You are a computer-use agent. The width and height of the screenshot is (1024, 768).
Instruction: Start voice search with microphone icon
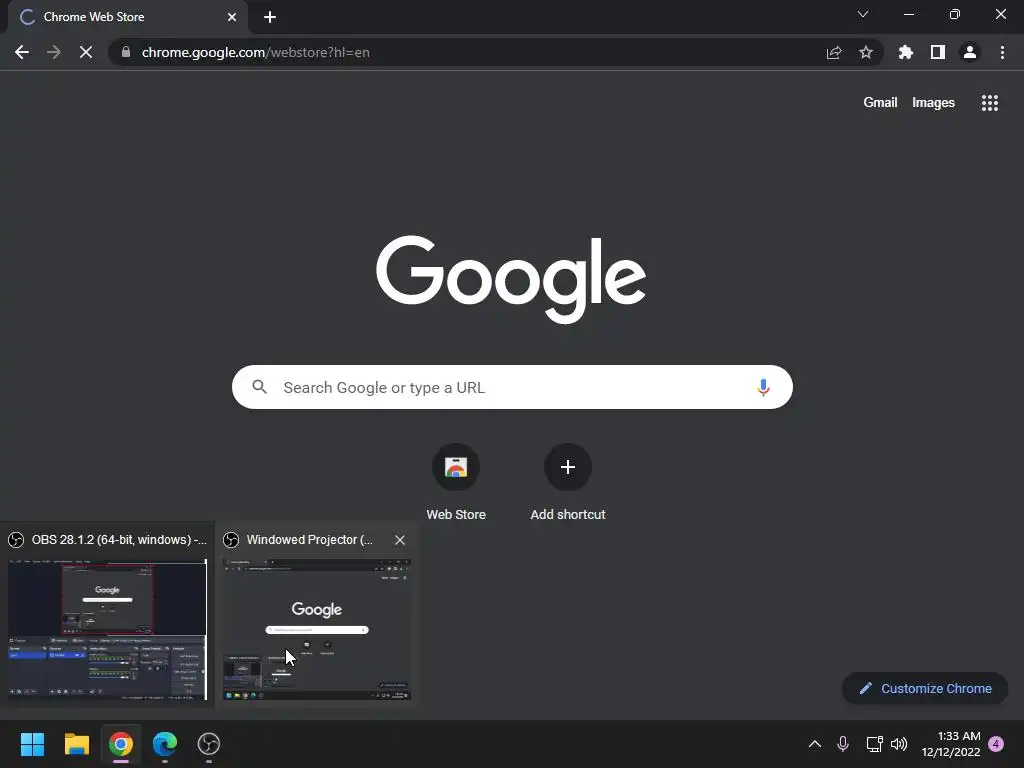[763, 387]
